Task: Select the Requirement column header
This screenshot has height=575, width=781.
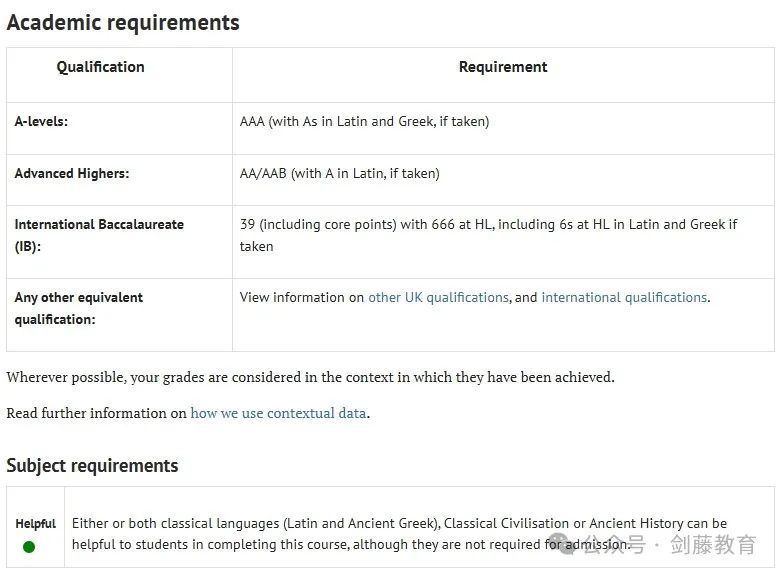Action: point(503,67)
